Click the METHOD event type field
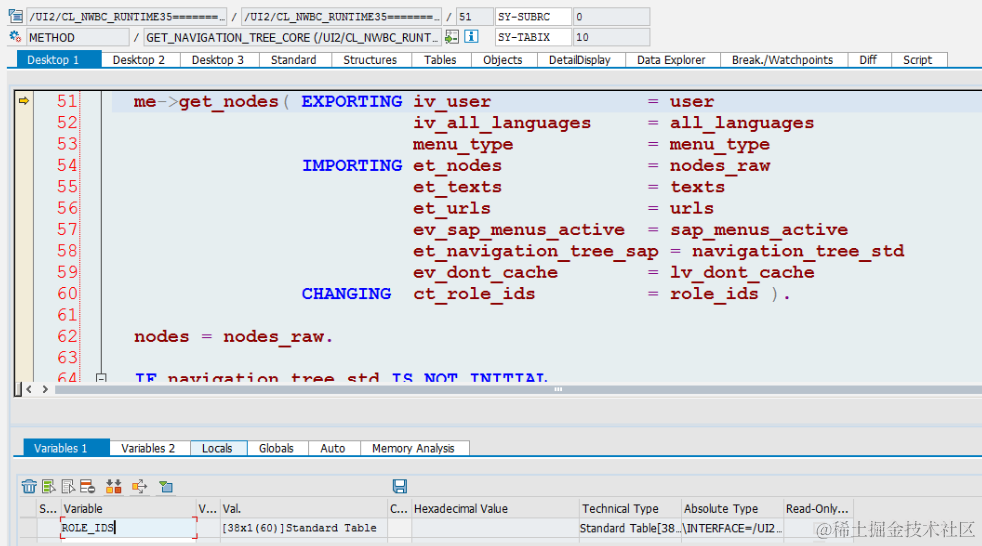This screenshot has height=546, width=982. click(78, 37)
